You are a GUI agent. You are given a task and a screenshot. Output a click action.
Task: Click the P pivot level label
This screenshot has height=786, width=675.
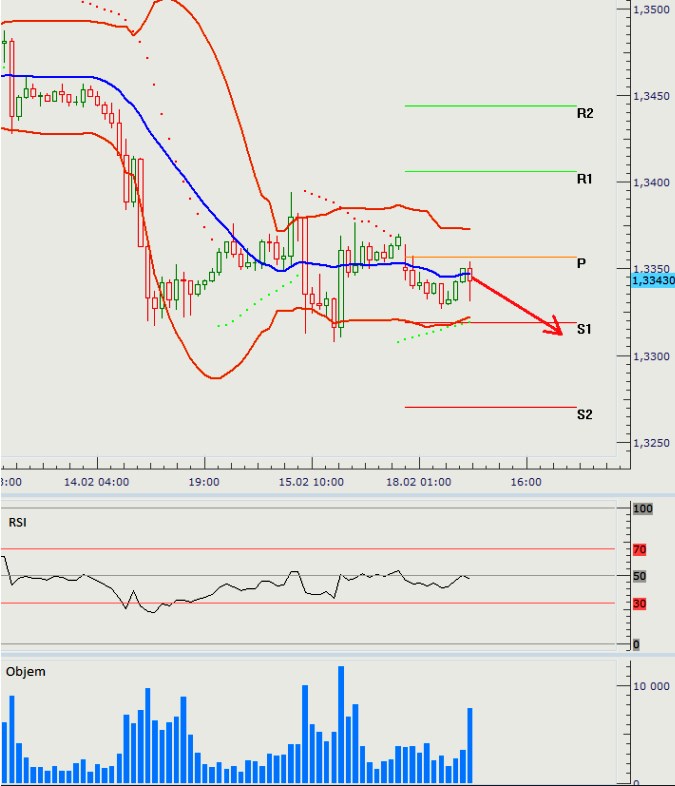click(581, 263)
